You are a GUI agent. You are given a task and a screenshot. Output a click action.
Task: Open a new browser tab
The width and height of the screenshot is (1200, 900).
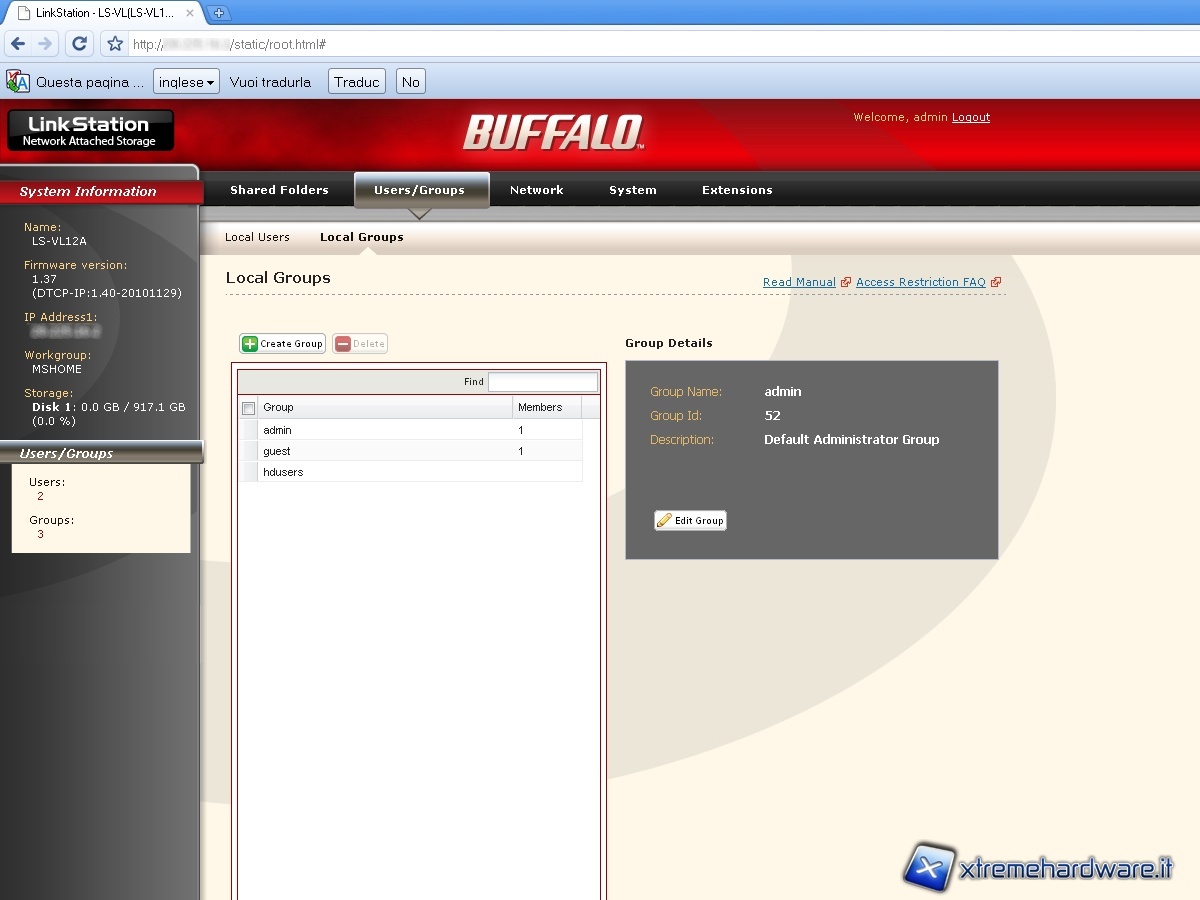coord(219,13)
